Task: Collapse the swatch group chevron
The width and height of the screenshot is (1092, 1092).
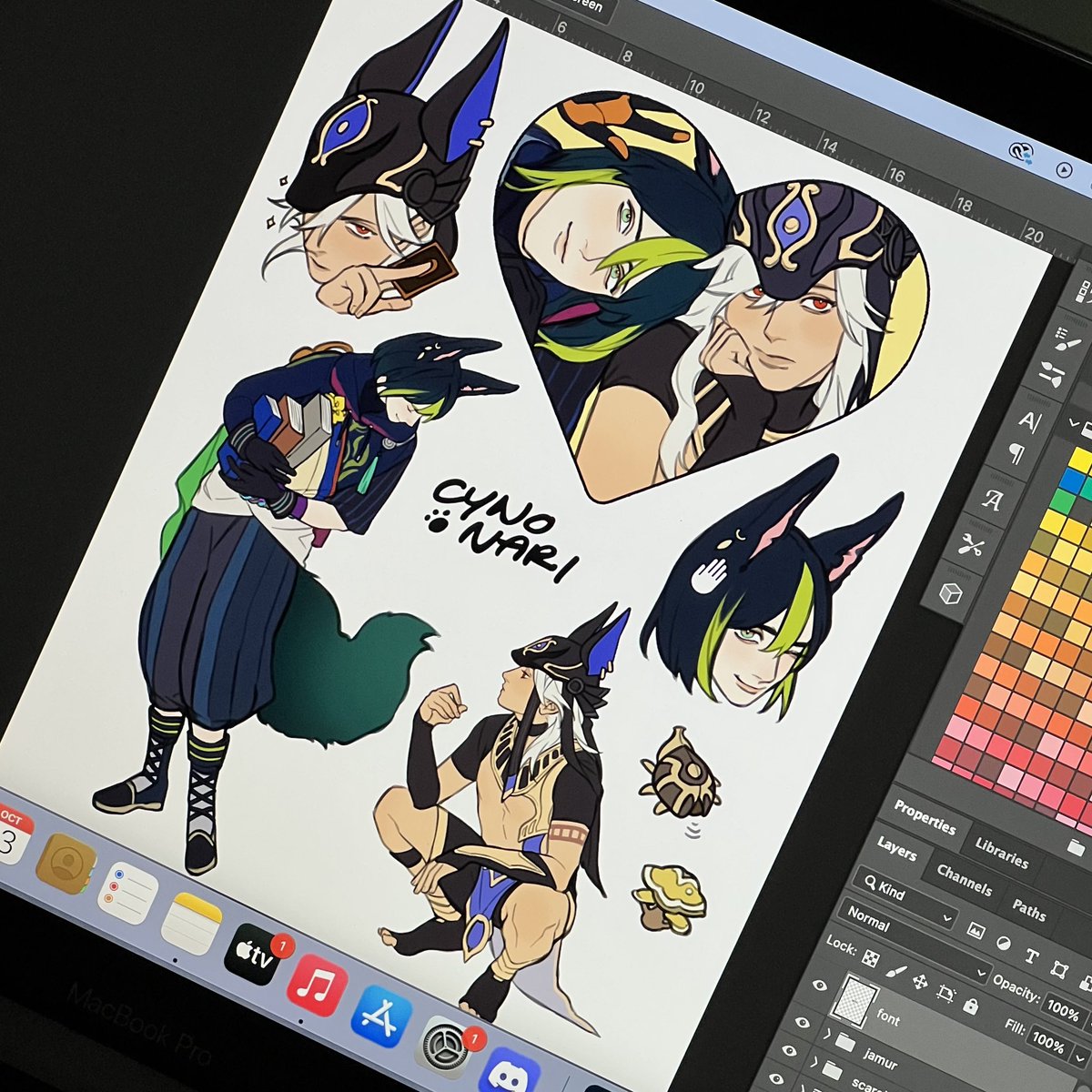Action: [1074, 422]
